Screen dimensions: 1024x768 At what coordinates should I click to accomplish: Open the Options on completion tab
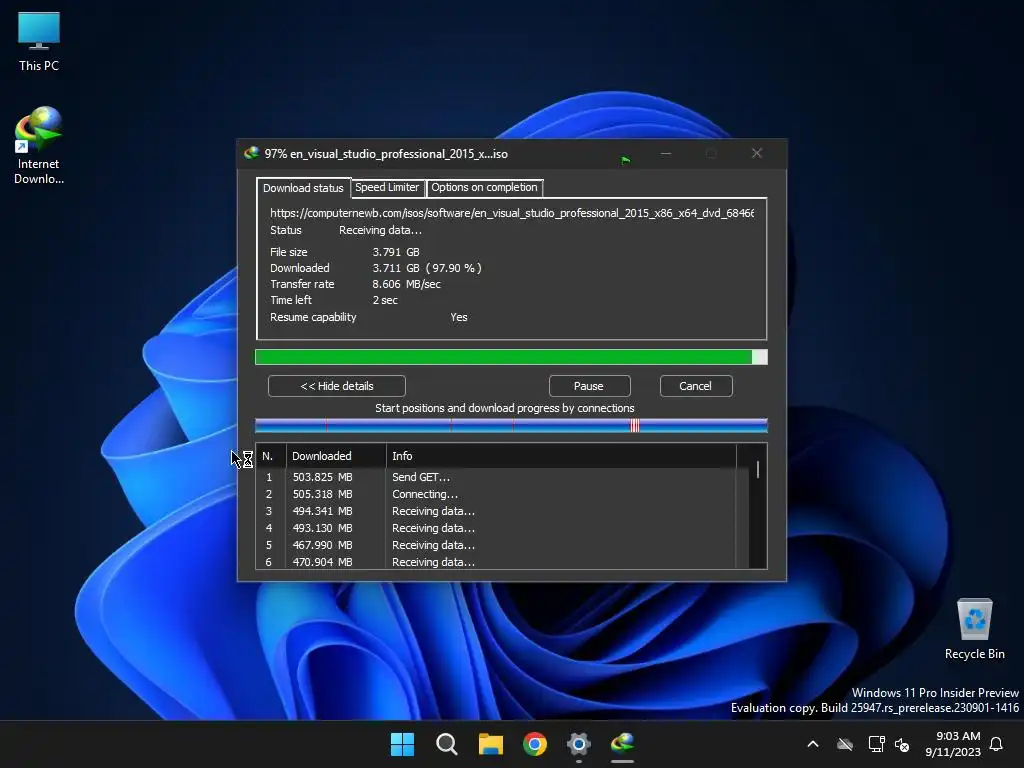[484, 187]
